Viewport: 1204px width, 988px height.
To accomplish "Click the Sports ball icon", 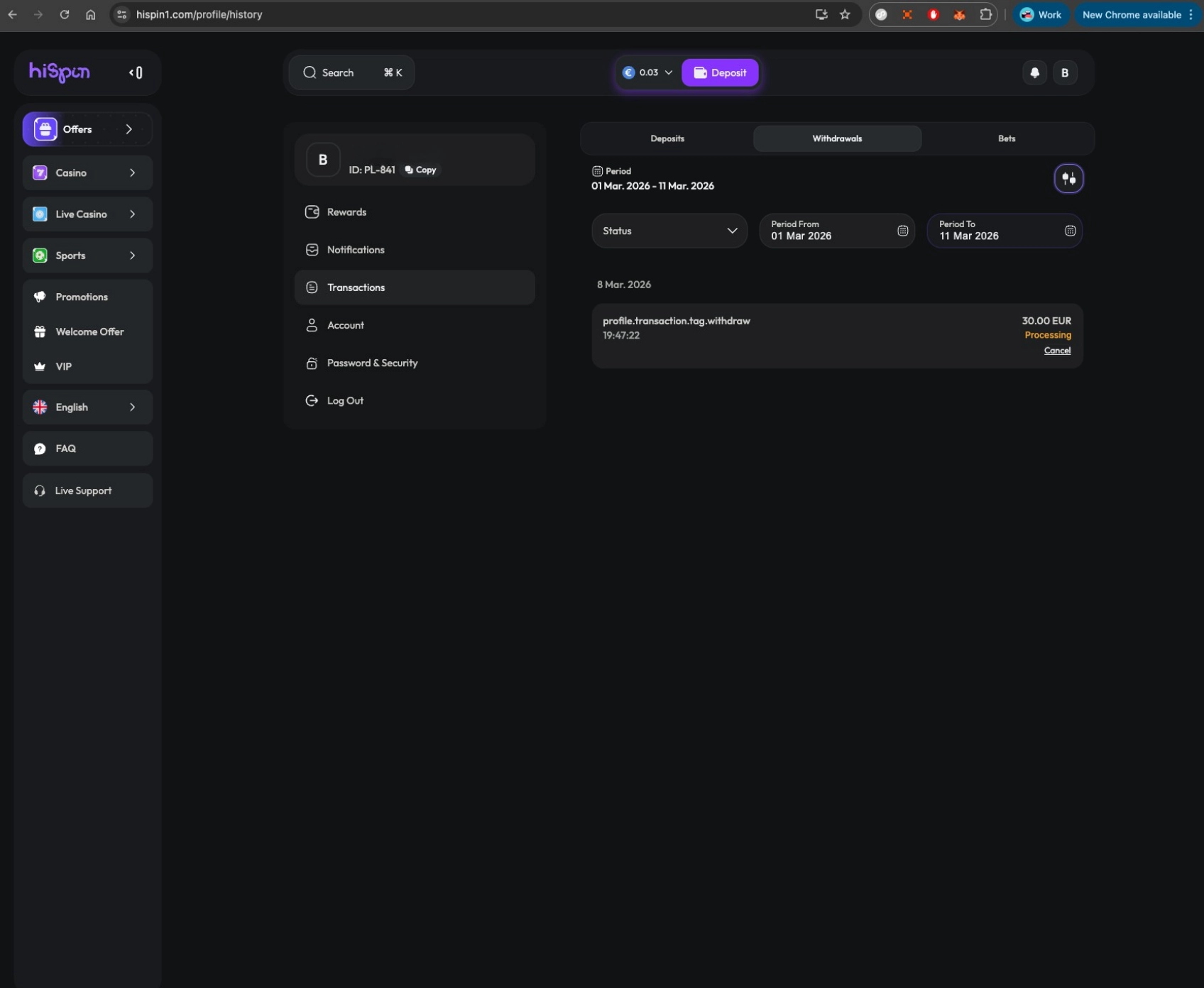I will click(40, 256).
